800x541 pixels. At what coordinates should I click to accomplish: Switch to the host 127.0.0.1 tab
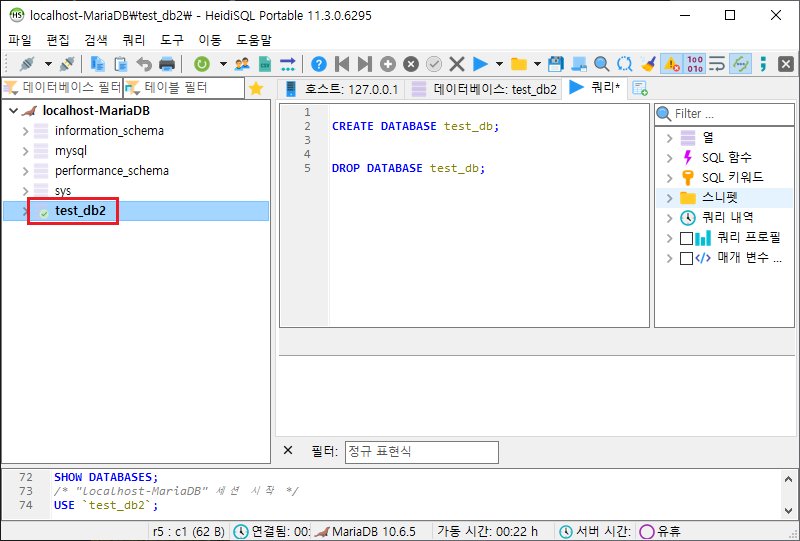click(x=341, y=89)
